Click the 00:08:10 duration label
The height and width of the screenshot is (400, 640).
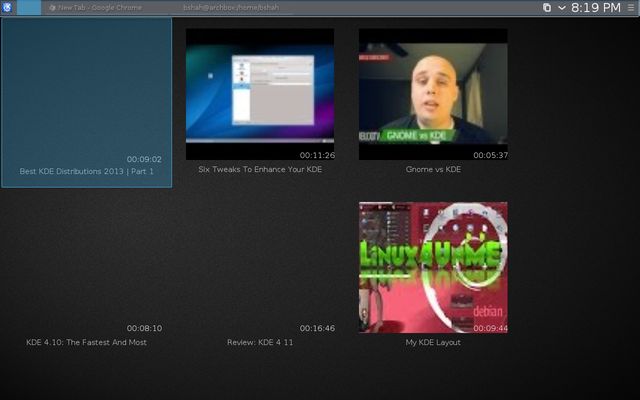(144, 328)
